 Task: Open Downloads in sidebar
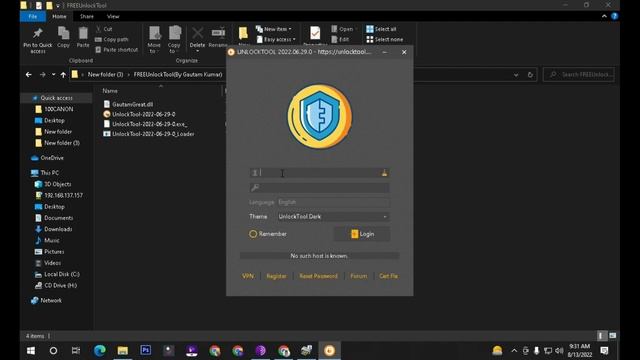point(54,229)
